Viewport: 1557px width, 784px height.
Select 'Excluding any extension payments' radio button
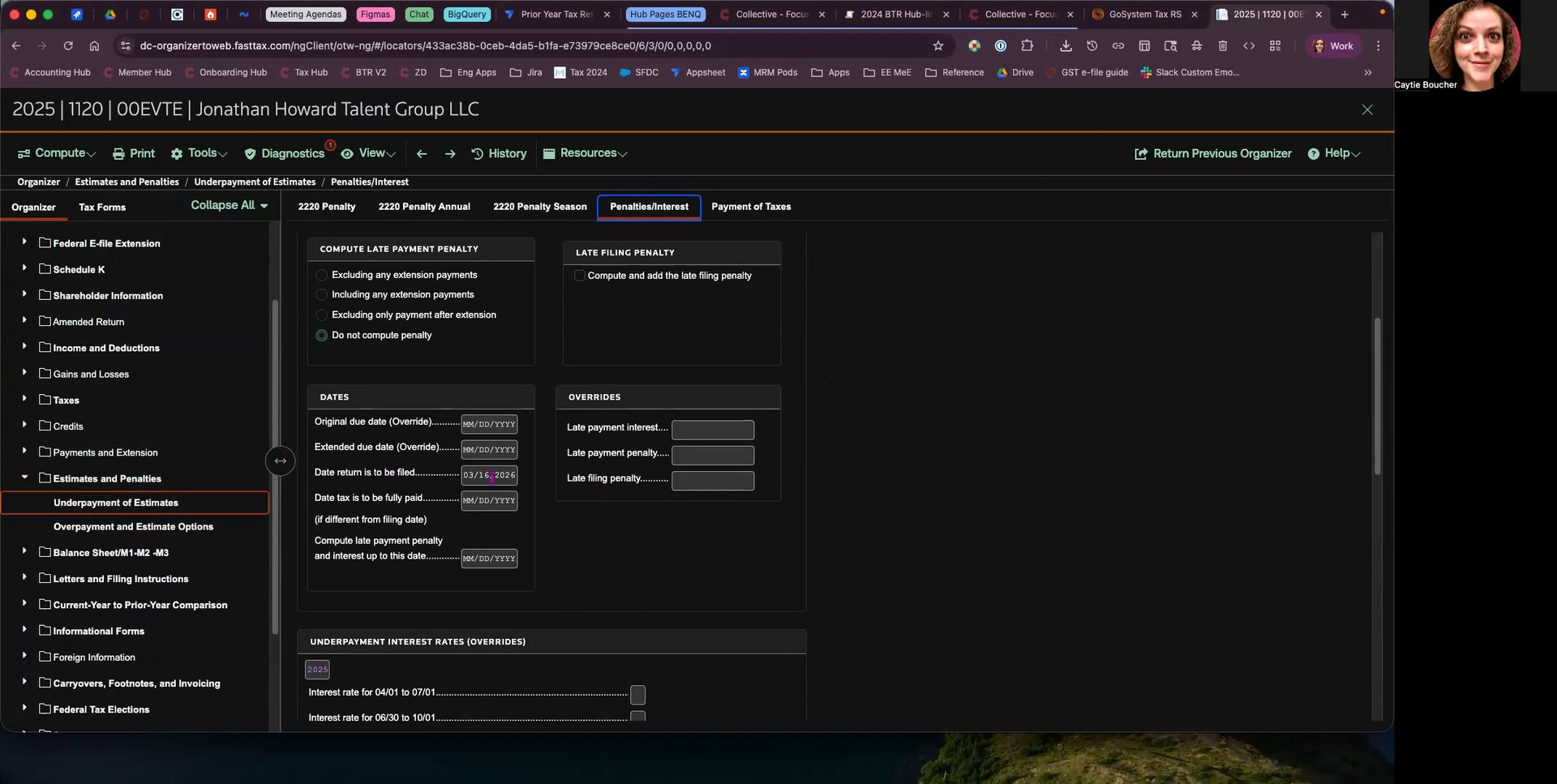322,276
